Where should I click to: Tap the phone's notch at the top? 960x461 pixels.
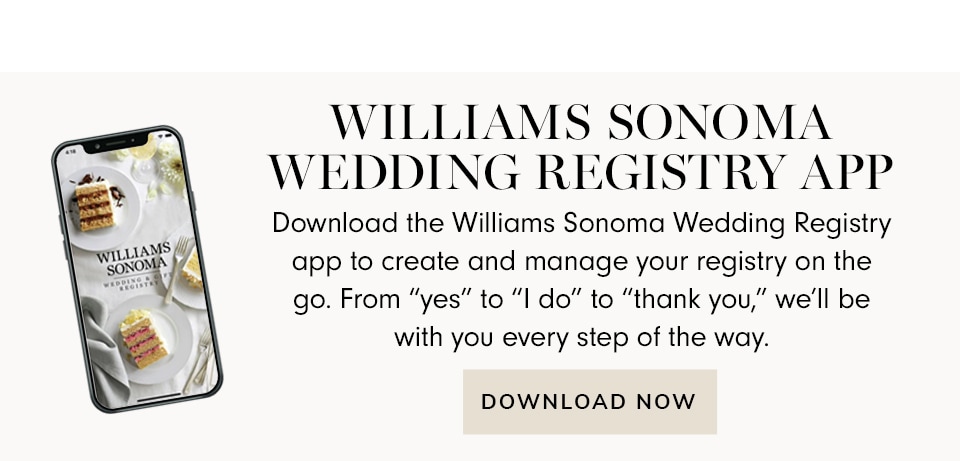[117, 142]
